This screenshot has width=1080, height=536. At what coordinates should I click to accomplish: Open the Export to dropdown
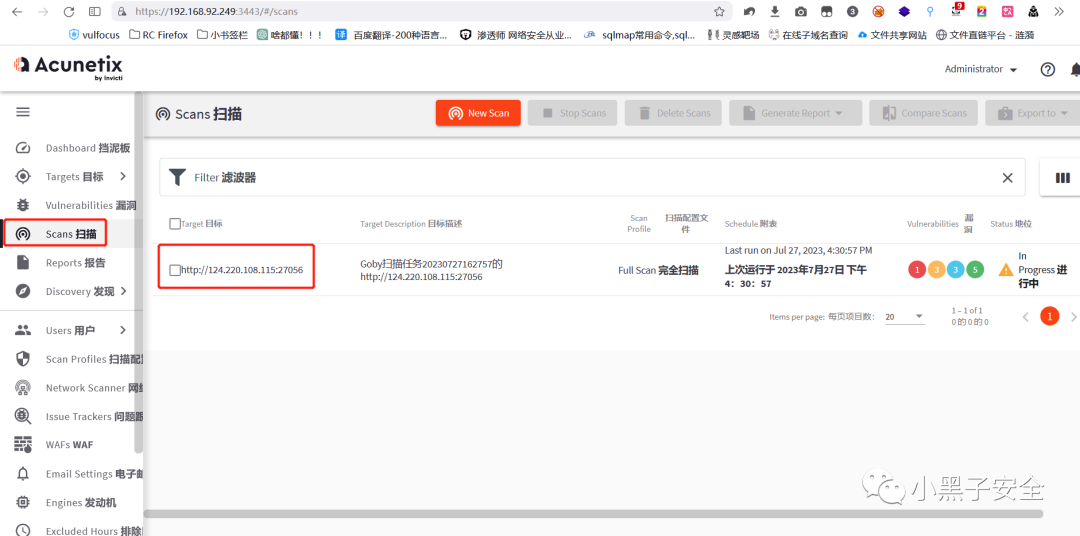point(1032,113)
